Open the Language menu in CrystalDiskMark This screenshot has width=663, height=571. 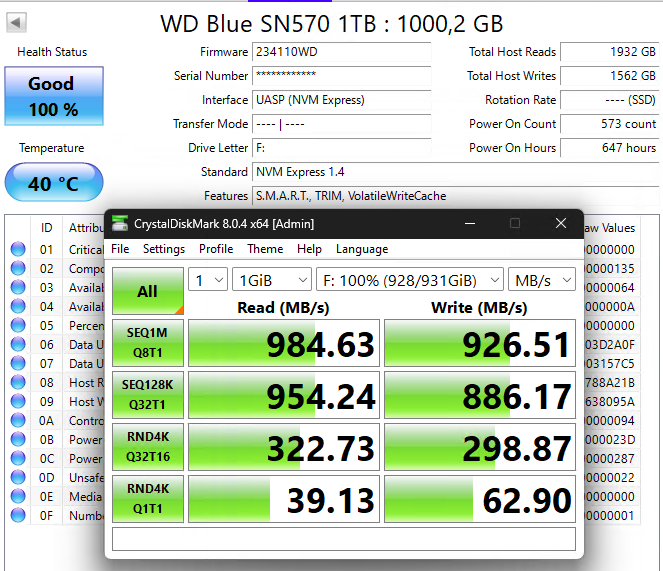tap(362, 249)
